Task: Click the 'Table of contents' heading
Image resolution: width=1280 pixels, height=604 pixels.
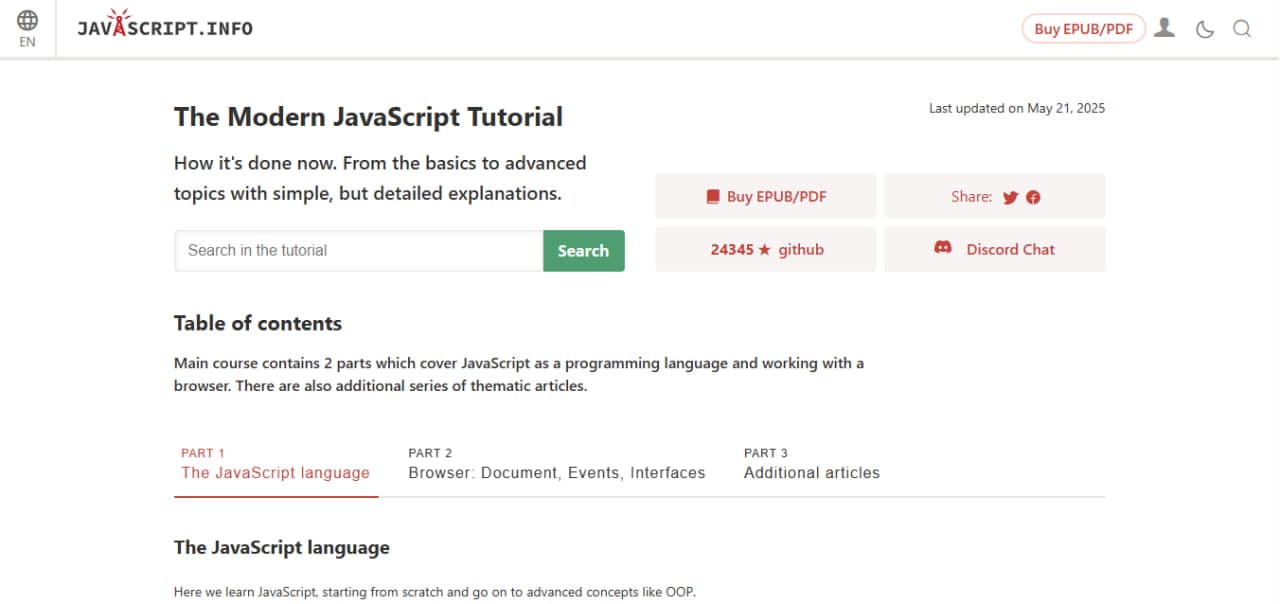Action: [x=258, y=323]
